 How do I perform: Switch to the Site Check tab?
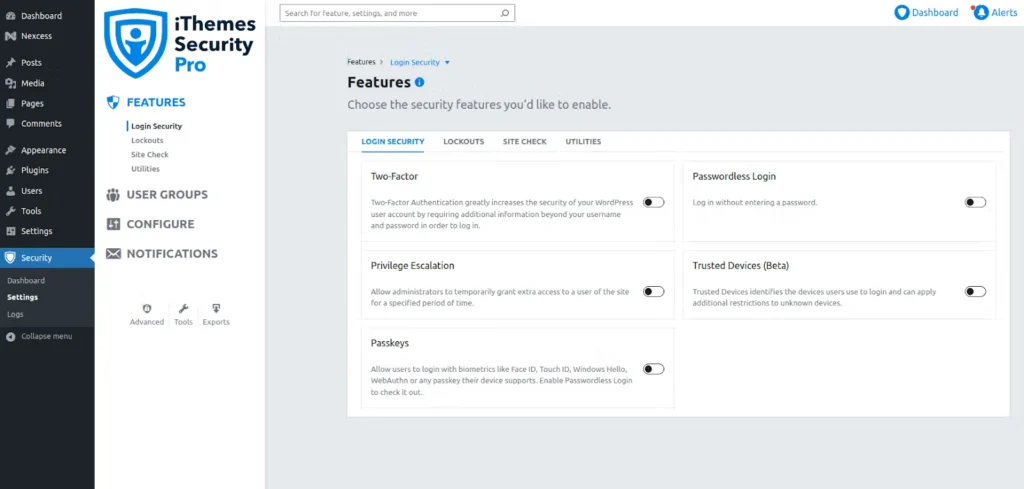click(525, 142)
